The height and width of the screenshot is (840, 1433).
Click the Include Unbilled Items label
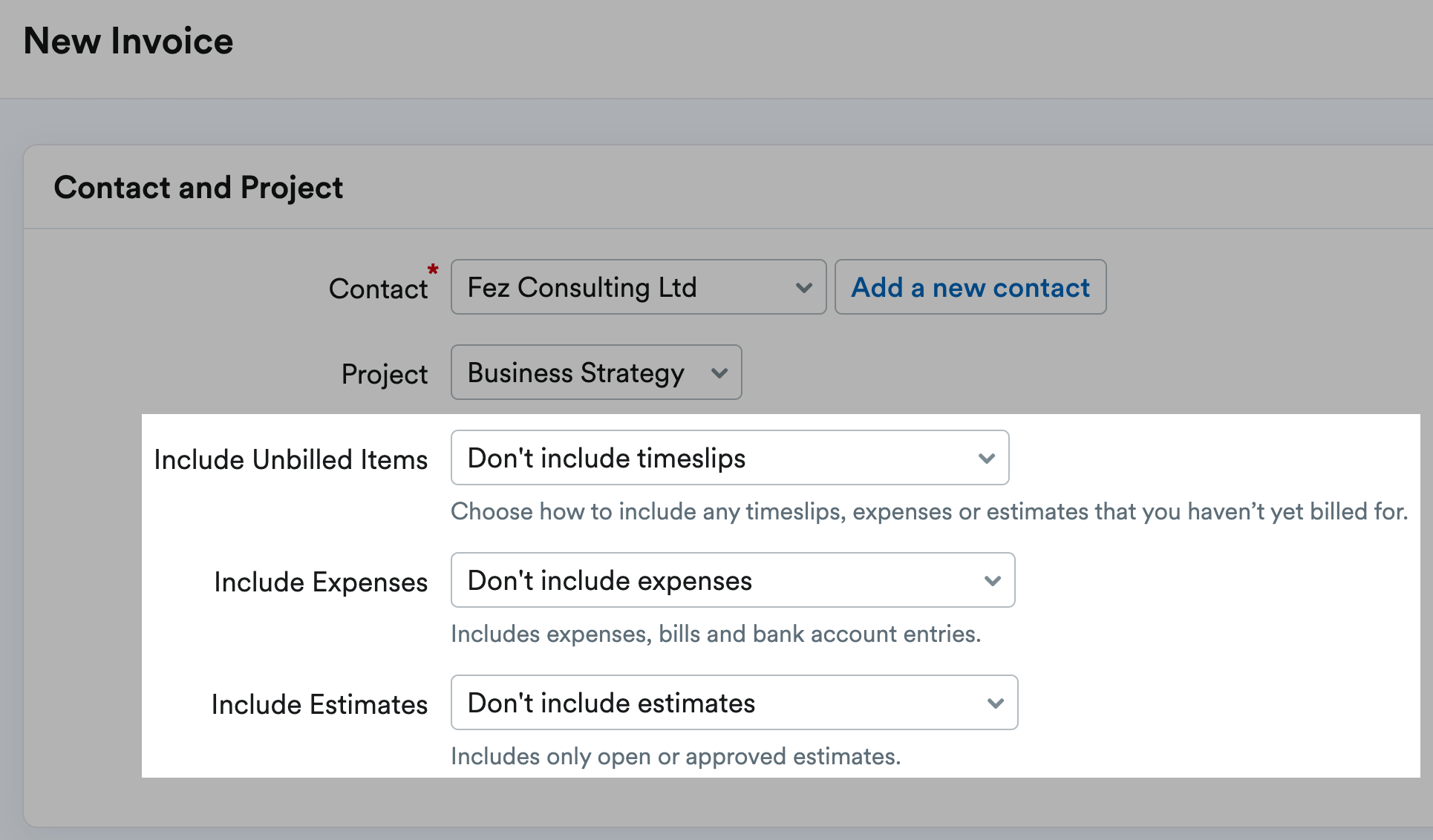tap(290, 459)
